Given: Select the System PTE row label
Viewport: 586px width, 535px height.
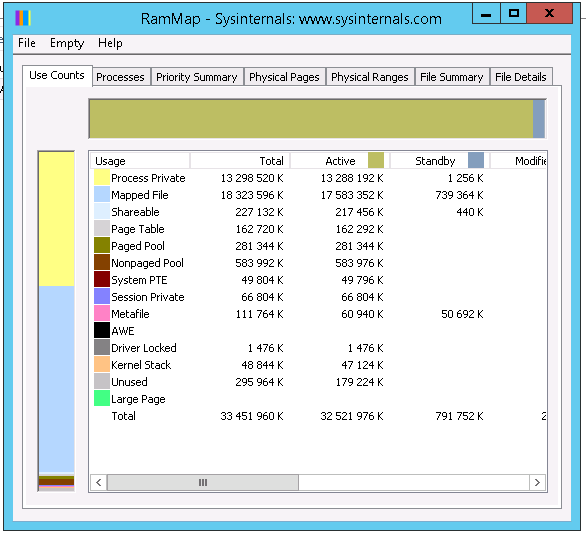Looking at the screenshot, I should pyautogui.click(x=139, y=280).
